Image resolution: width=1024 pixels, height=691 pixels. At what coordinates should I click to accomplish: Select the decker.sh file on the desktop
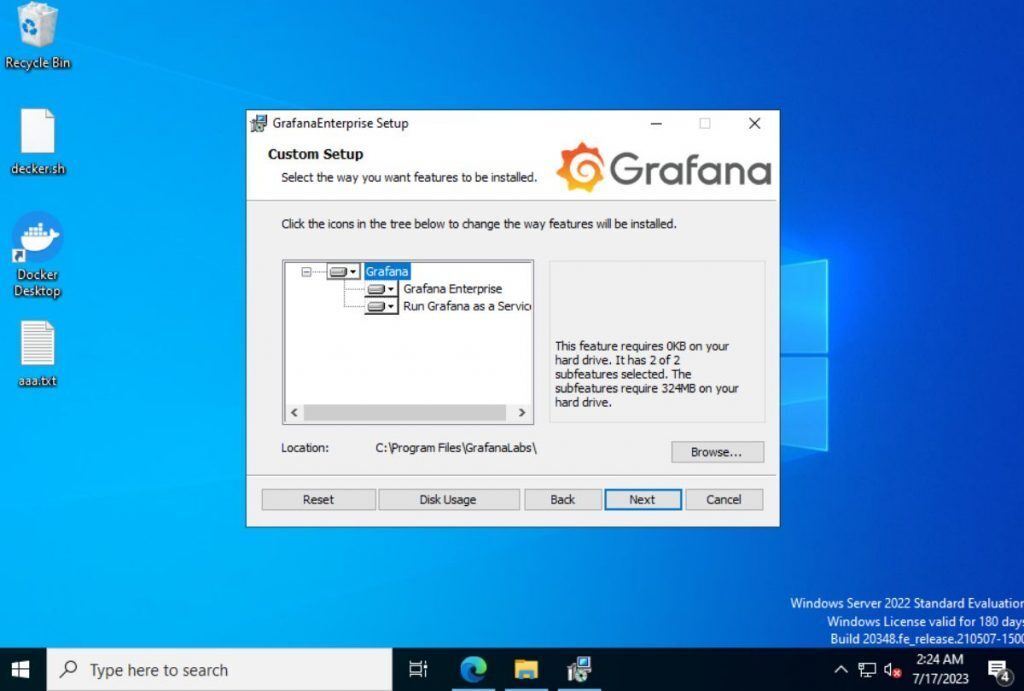click(37, 140)
